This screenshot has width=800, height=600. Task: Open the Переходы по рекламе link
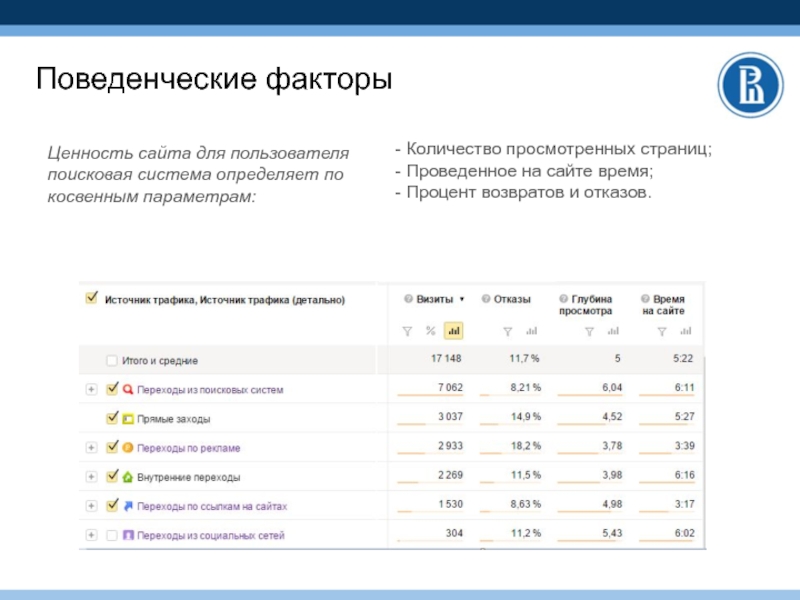click(x=188, y=448)
